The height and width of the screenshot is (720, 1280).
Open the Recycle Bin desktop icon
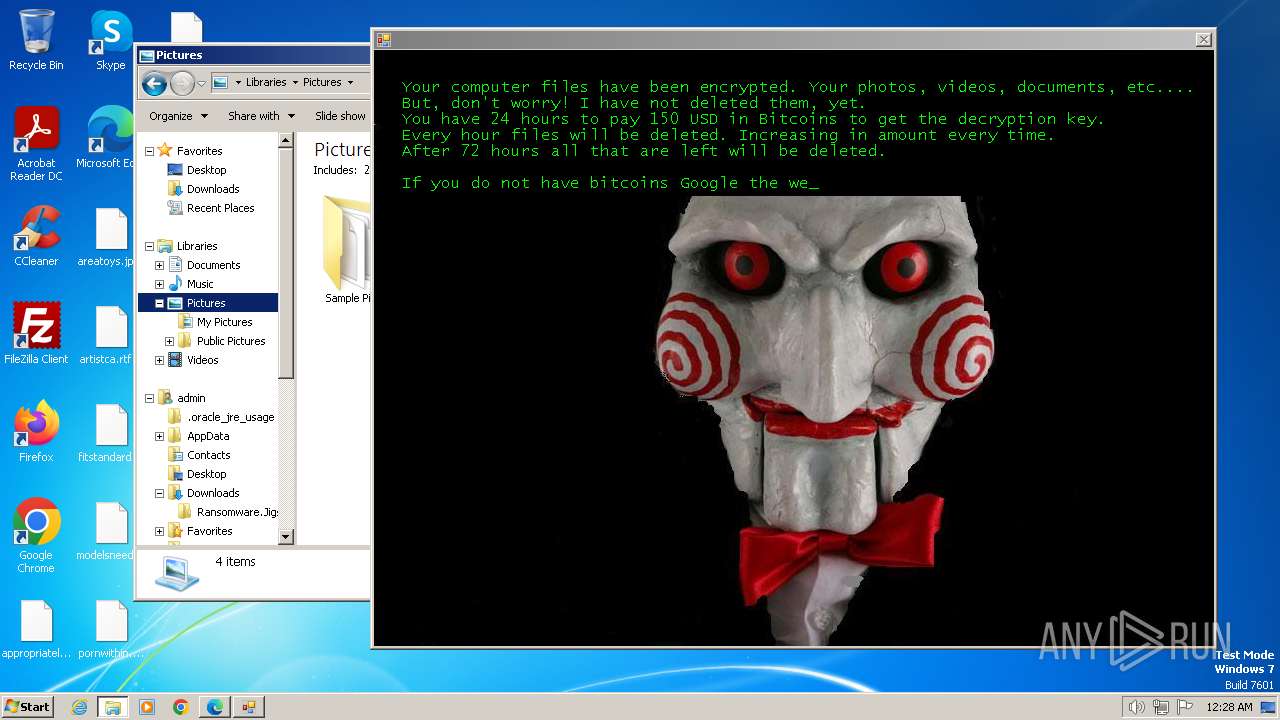[x=36, y=40]
